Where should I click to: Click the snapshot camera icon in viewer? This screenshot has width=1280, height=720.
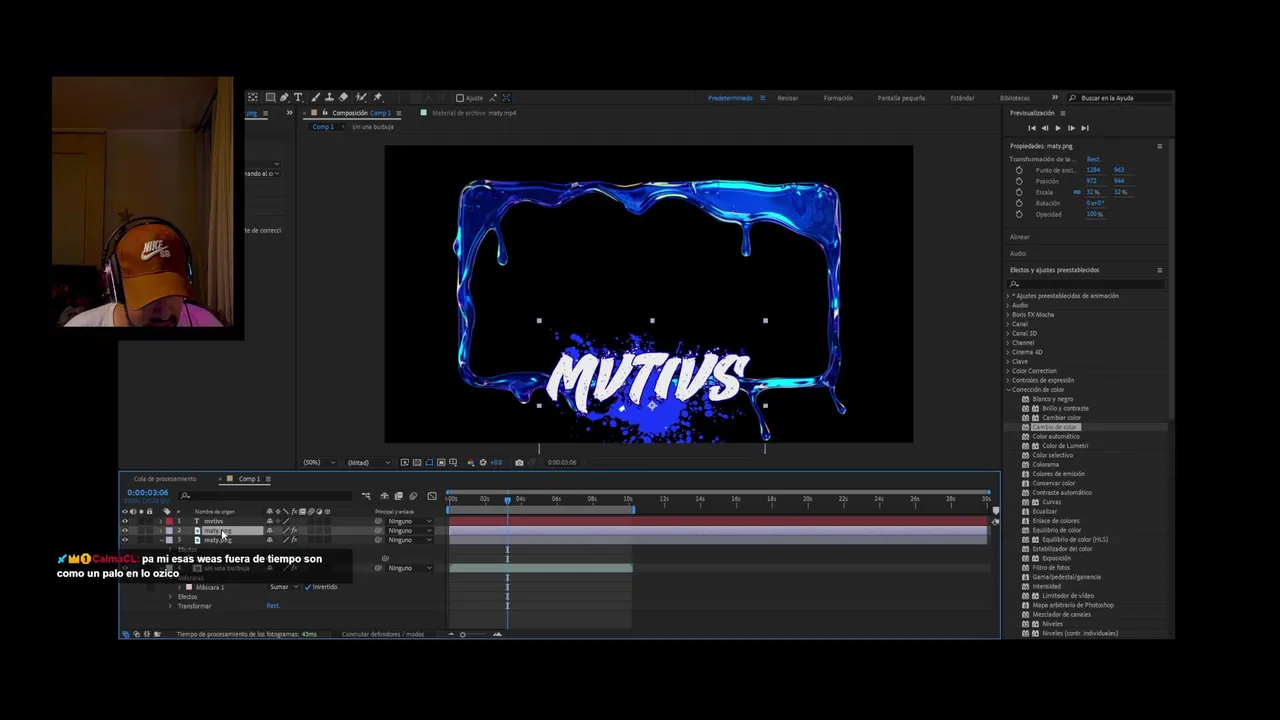[x=519, y=462]
